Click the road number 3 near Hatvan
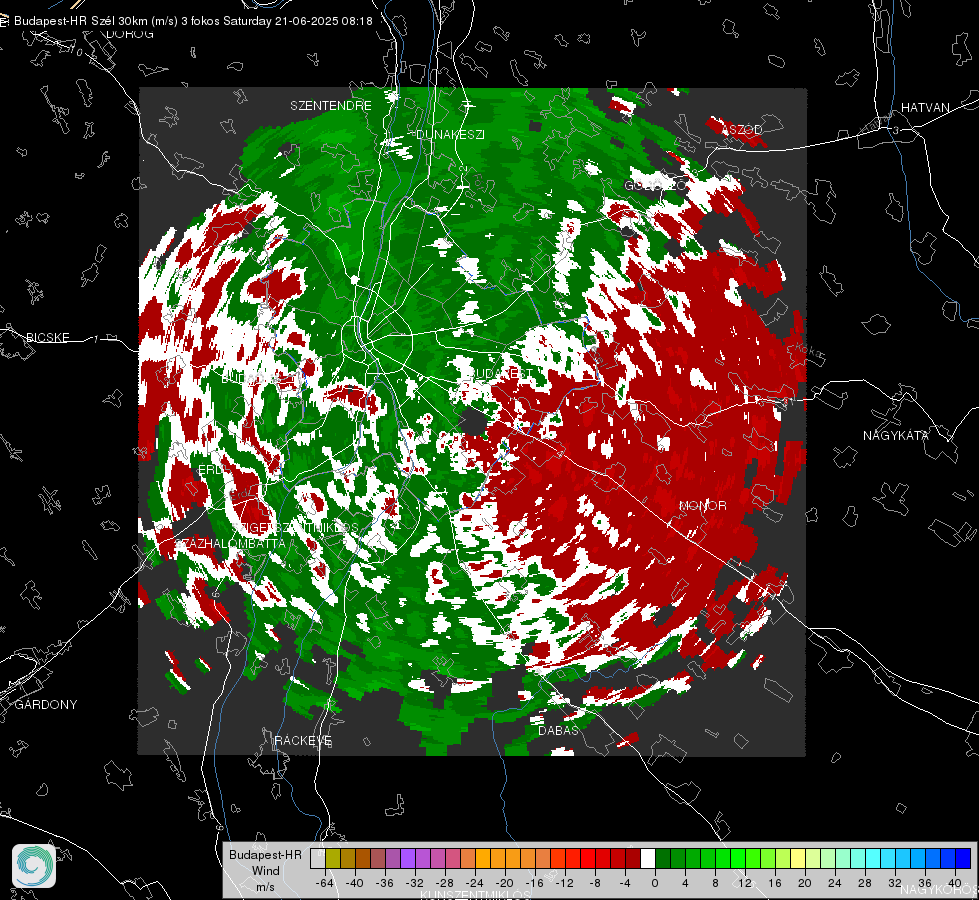979x900 pixels. click(x=896, y=131)
